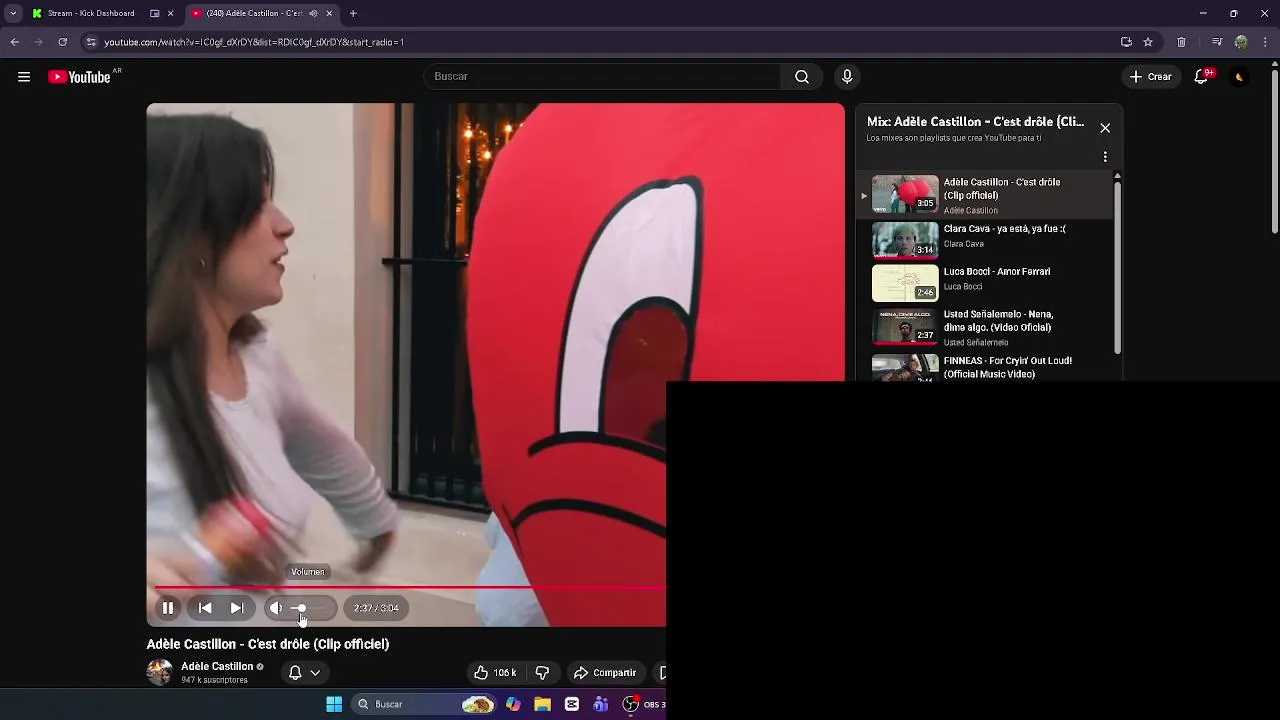Expand the subscription notification bell dropdown
This screenshot has height=720, width=1280.
304,673
